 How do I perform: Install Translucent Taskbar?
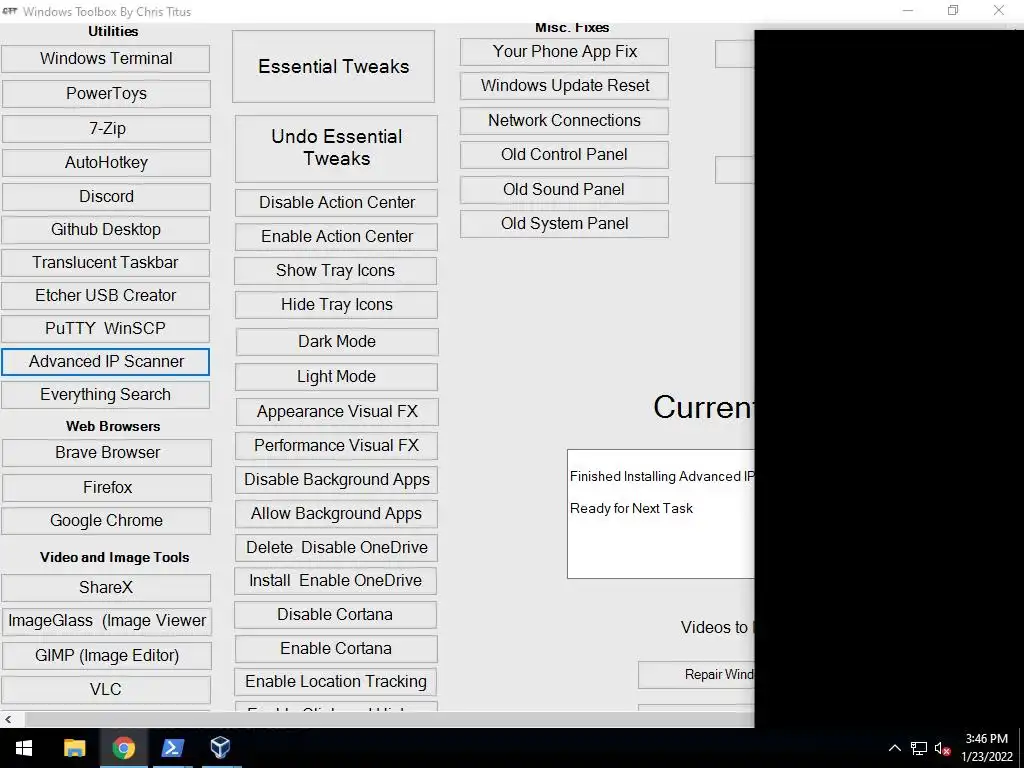tap(106, 263)
